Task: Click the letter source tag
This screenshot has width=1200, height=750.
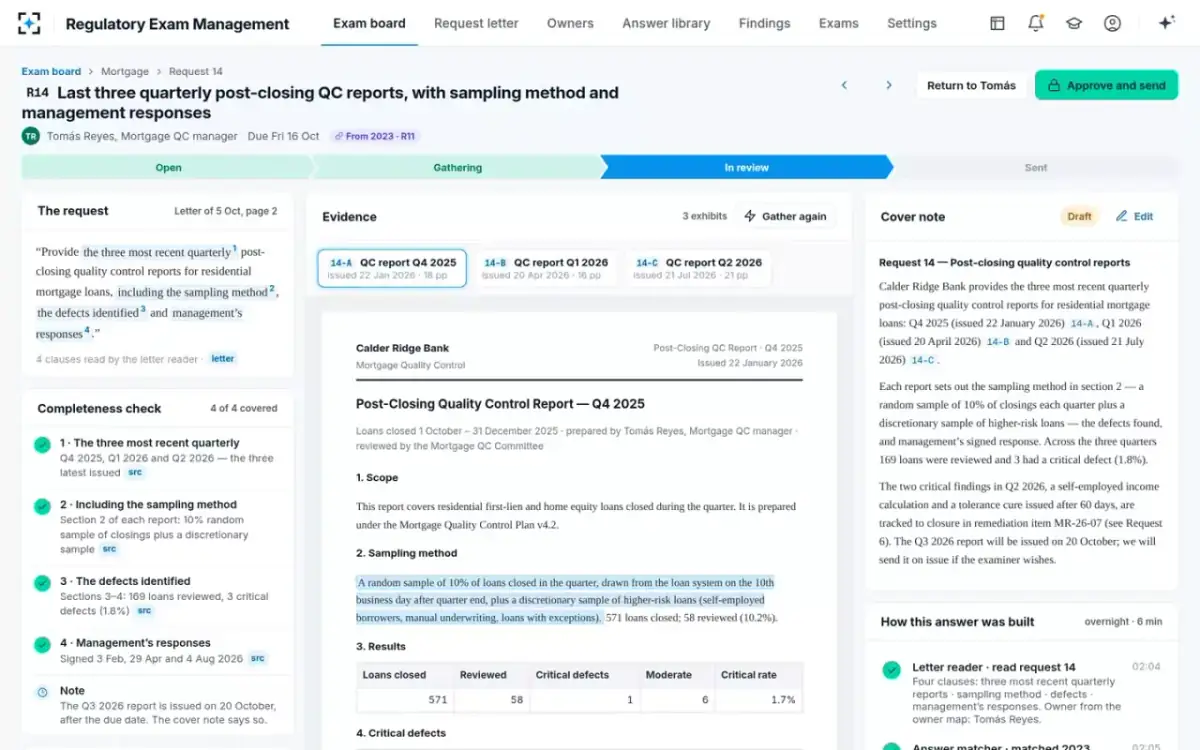Action: pyautogui.click(x=222, y=359)
